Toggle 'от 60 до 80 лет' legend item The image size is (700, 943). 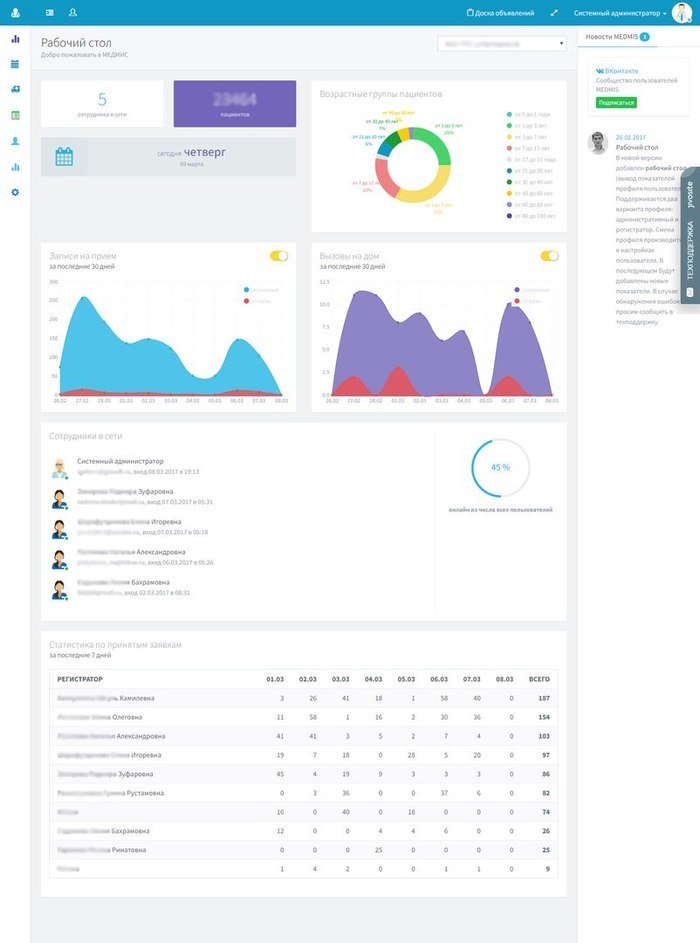pyautogui.click(x=529, y=204)
